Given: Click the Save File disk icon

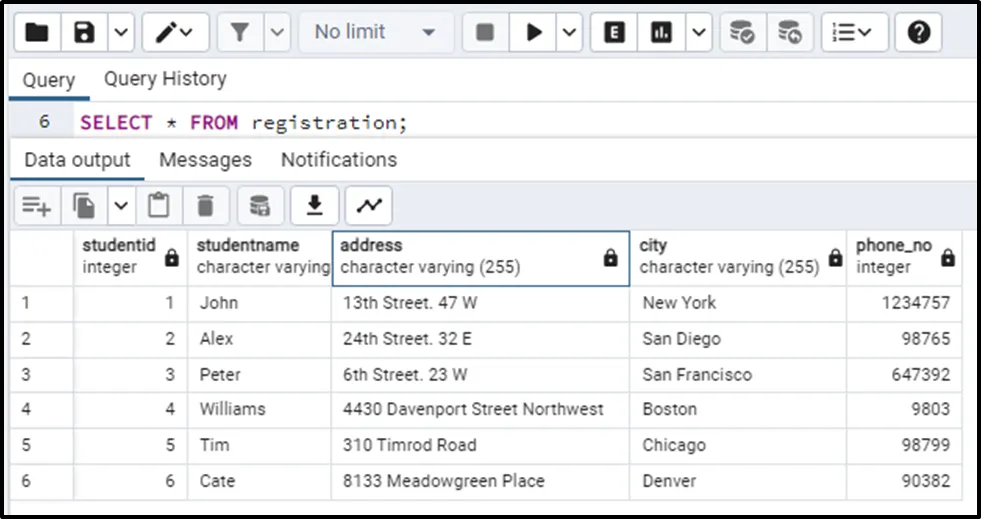Looking at the screenshot, I should tap(85, 33).
